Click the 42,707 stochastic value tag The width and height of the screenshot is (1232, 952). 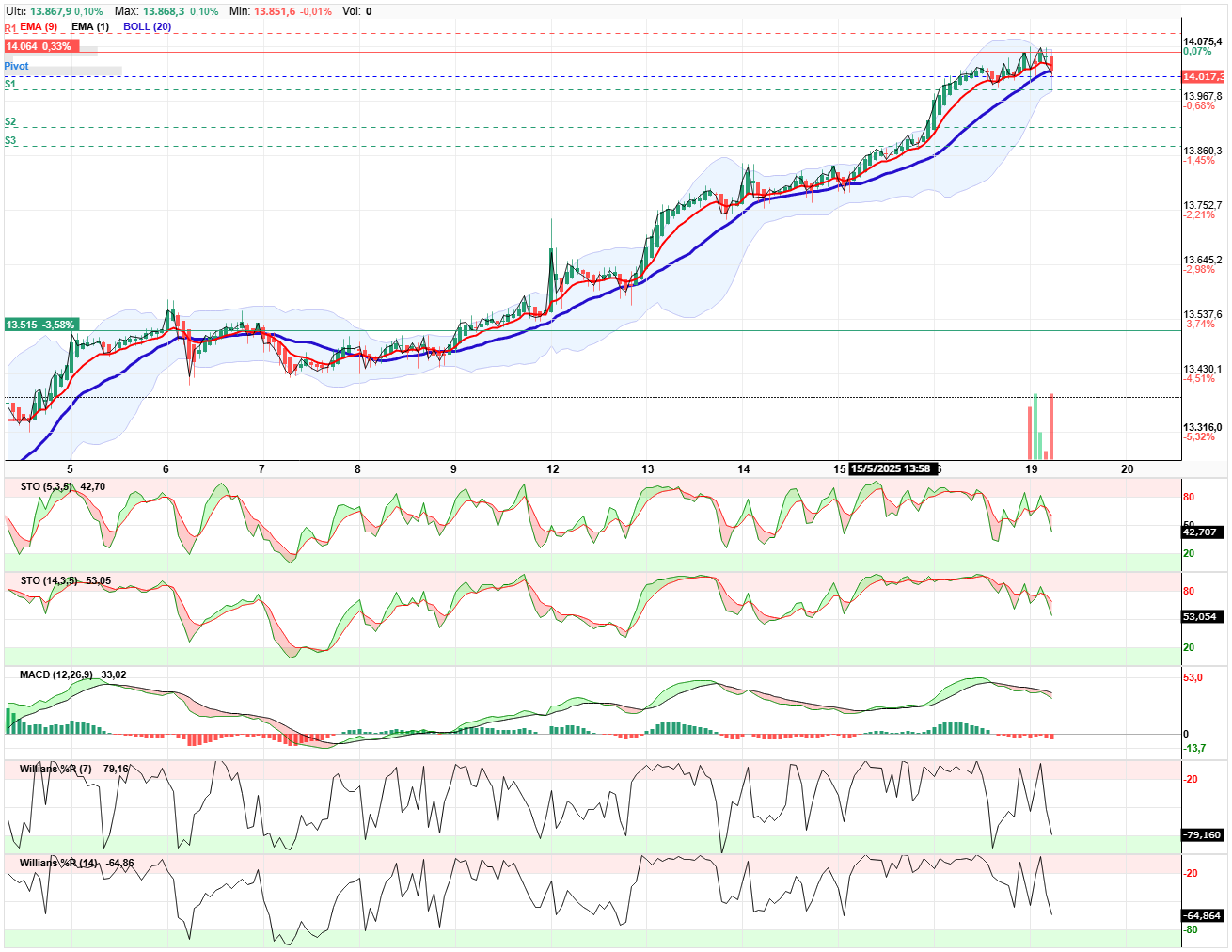point(1201,532)
